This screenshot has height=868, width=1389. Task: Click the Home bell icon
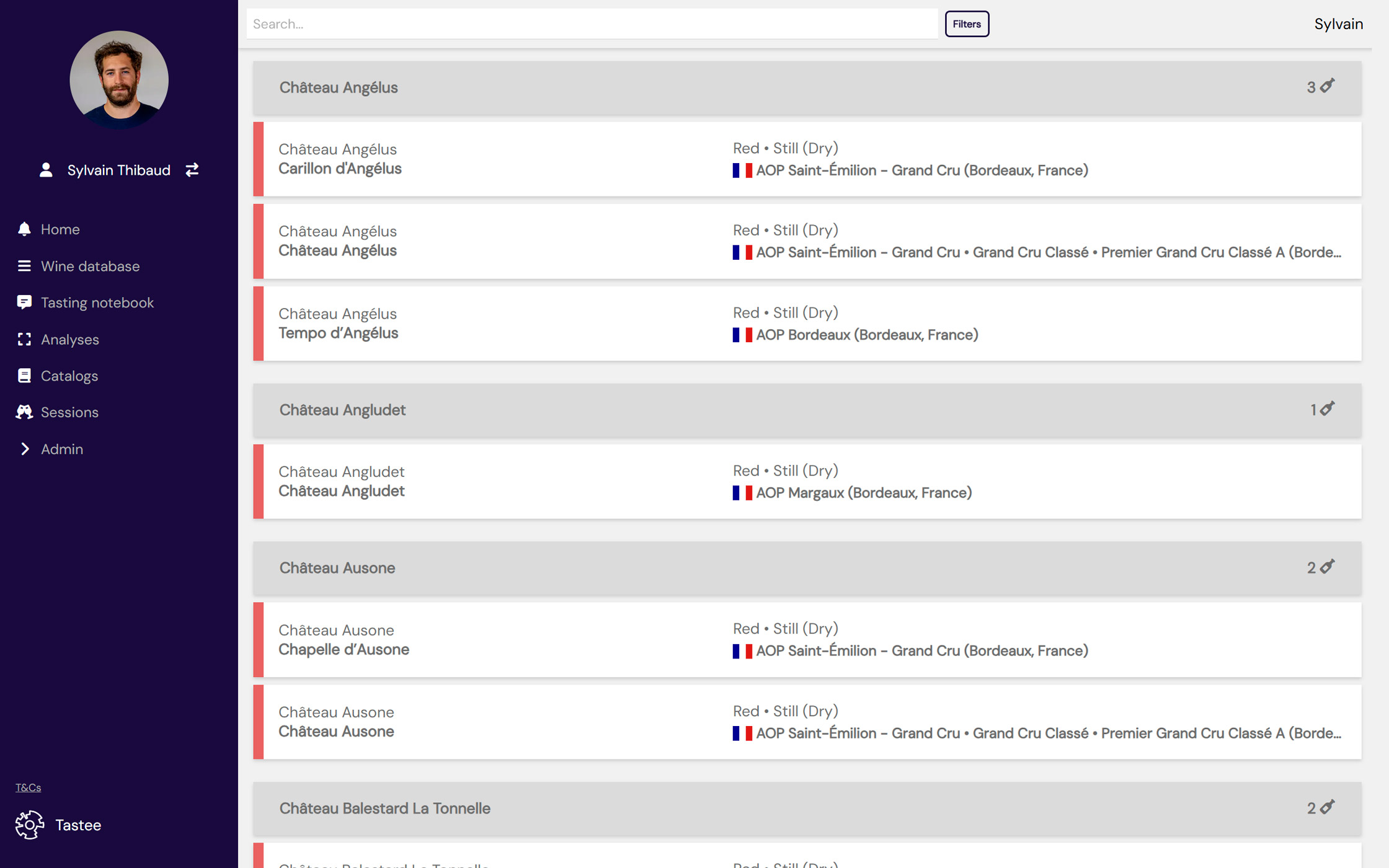click(24, 229)
